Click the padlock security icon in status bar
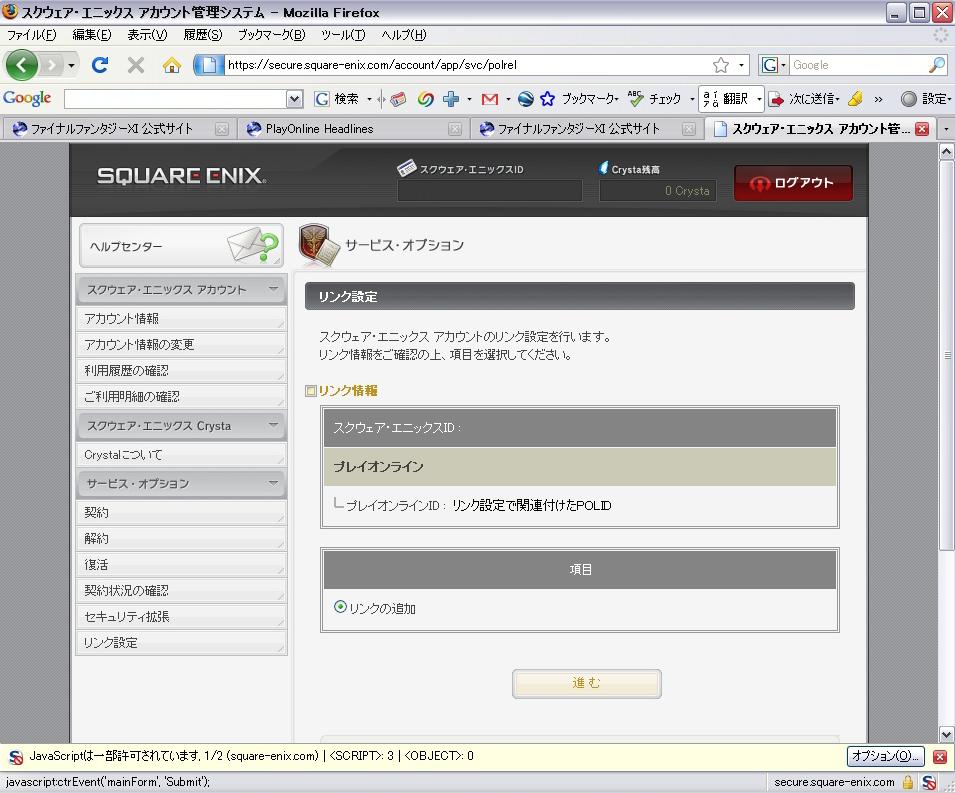Image resolution: width=955 pixels, height=793 pixels. (908, 782)
